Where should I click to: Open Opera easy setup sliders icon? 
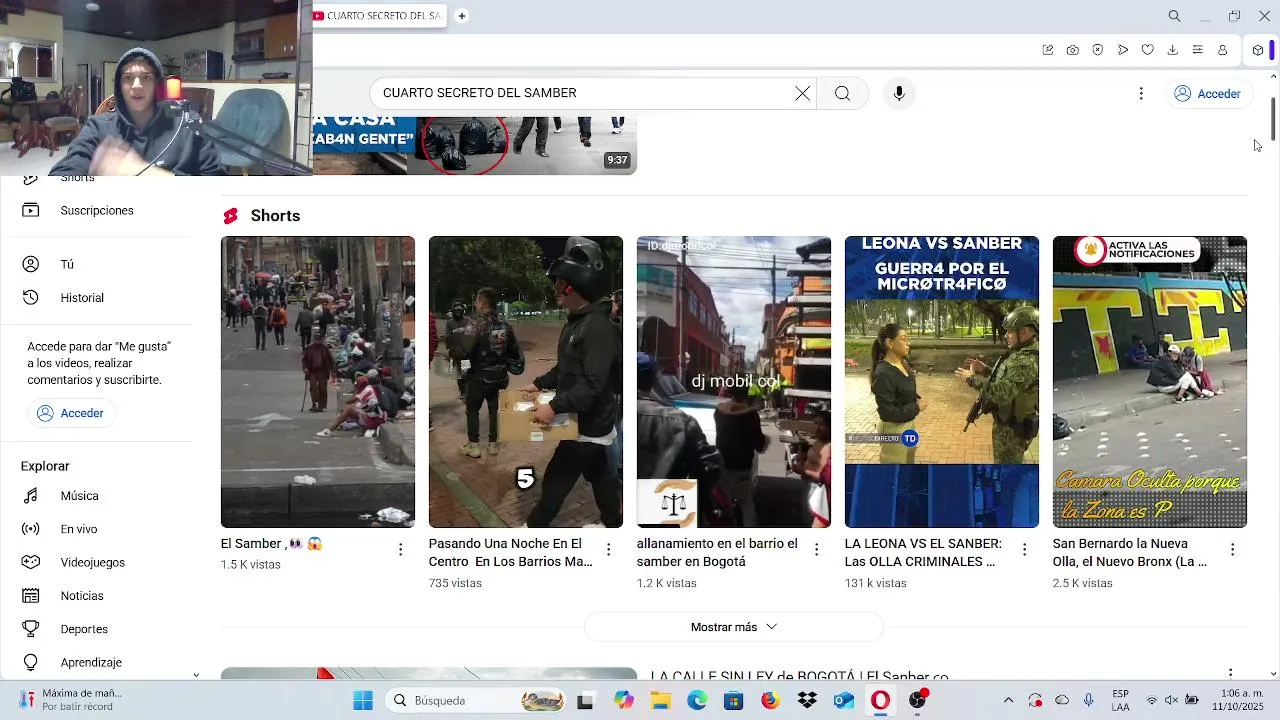(x=1197, y=50)
